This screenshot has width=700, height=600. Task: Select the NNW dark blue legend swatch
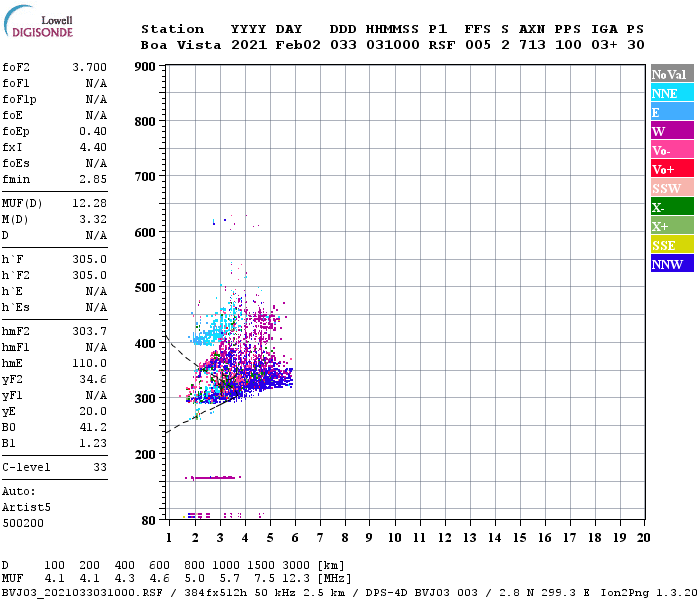[672, 264]
